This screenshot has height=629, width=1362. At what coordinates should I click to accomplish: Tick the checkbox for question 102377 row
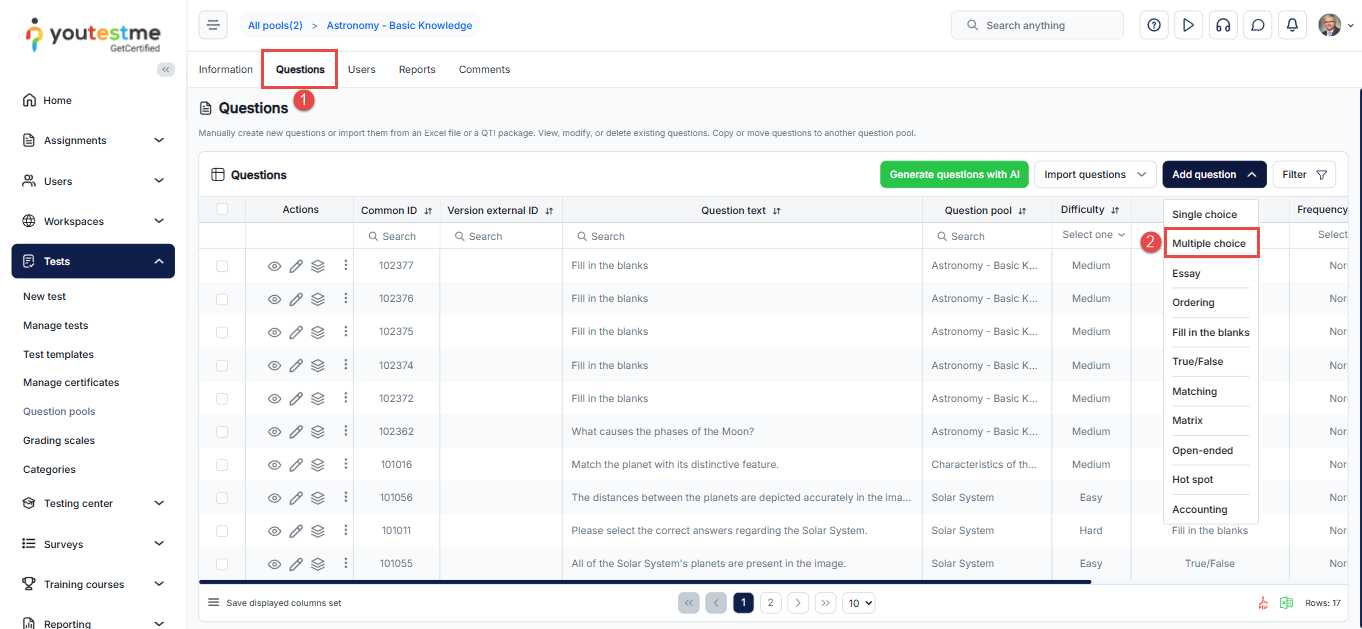(222, 266)
